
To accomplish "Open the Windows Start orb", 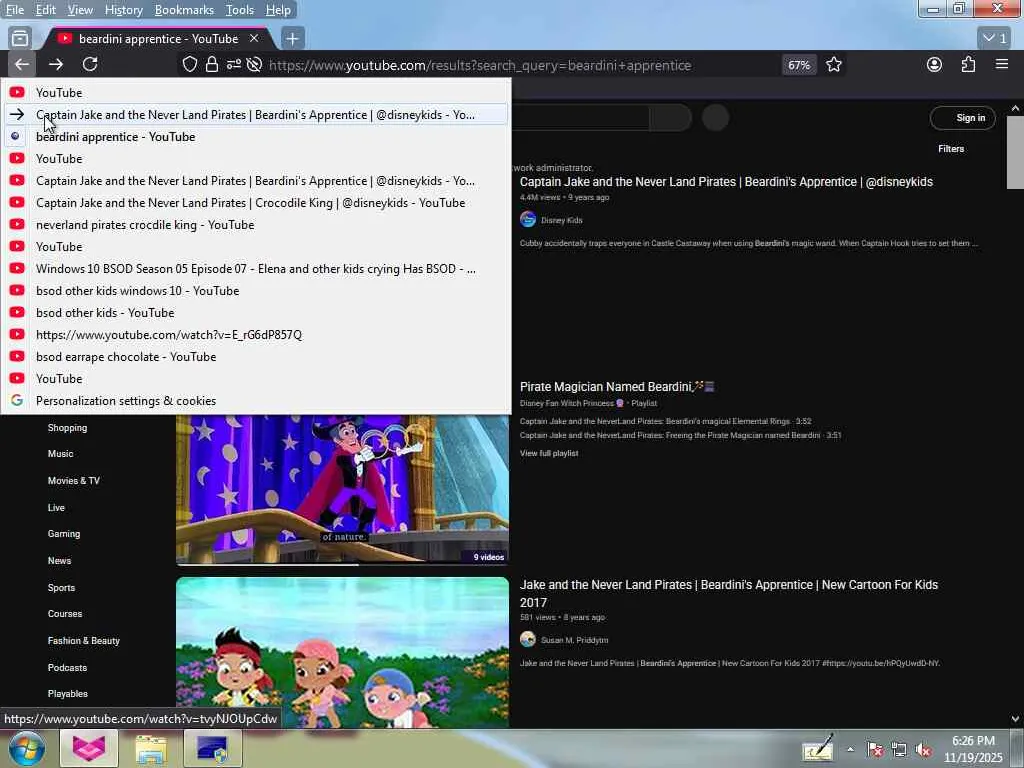I will click(27, 748).
